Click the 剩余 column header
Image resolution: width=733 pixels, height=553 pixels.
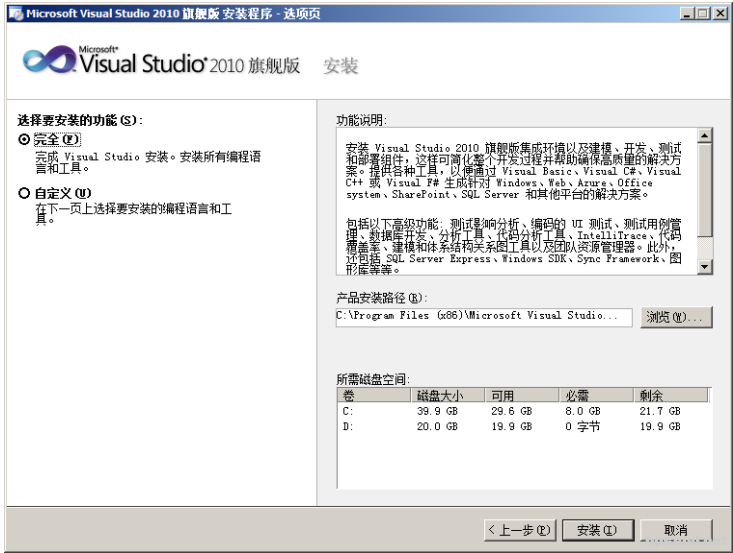pos(671,395)
